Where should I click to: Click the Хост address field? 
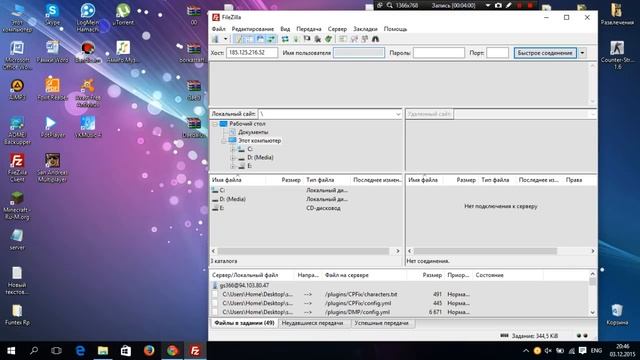(252, 53)
